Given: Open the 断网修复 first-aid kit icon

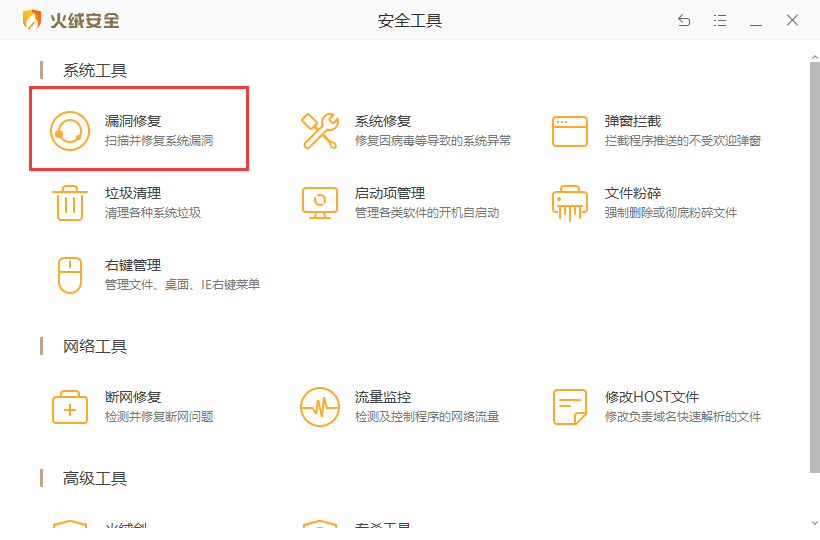Looking at the screenshot, I should 70,407.
